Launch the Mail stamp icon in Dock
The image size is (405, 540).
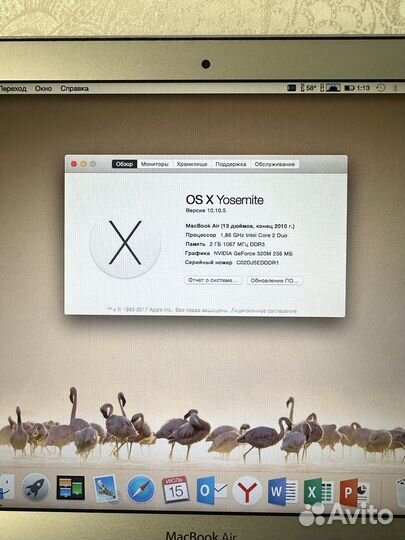click(105, 488)
